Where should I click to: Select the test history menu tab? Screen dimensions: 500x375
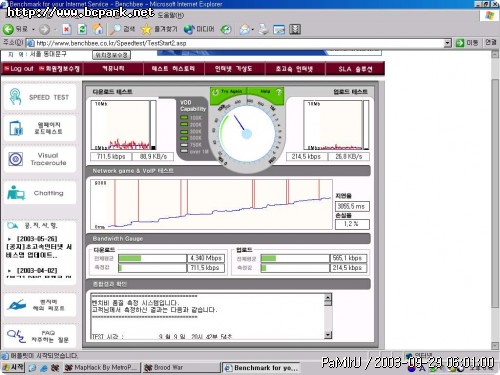pos(173,69)
